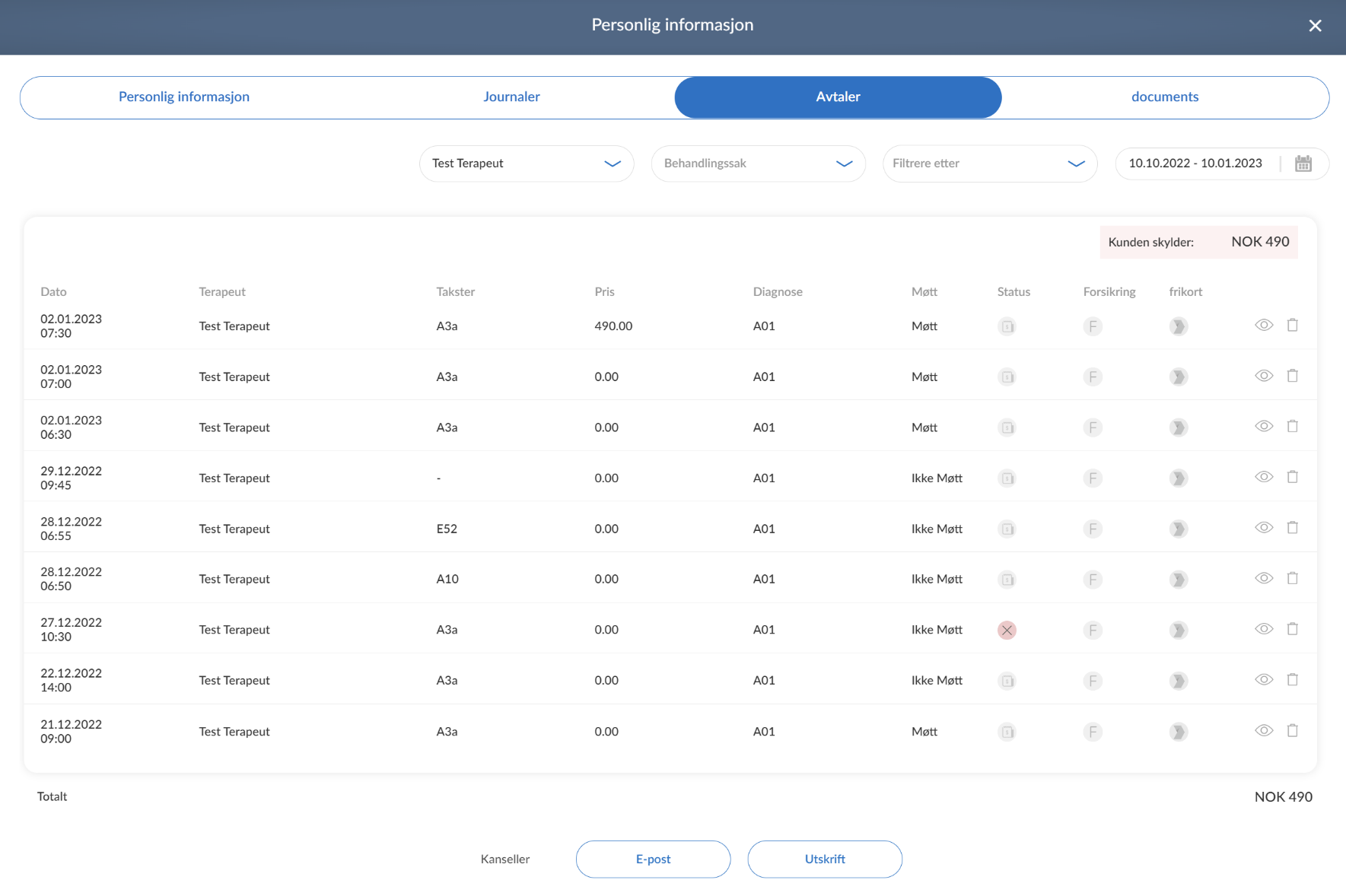Click the date range field 10.10.2022 - 10.01.2023
1346x896 pixels.
tap(1195, 164)
